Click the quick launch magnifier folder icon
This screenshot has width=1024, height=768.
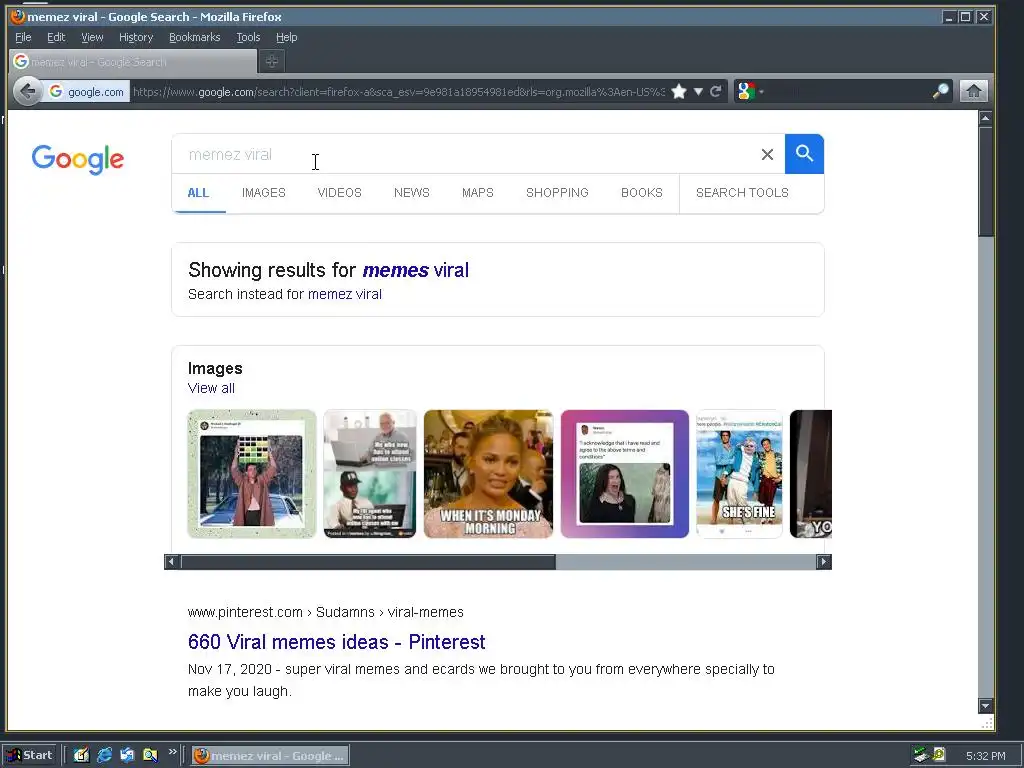(150, 755)
